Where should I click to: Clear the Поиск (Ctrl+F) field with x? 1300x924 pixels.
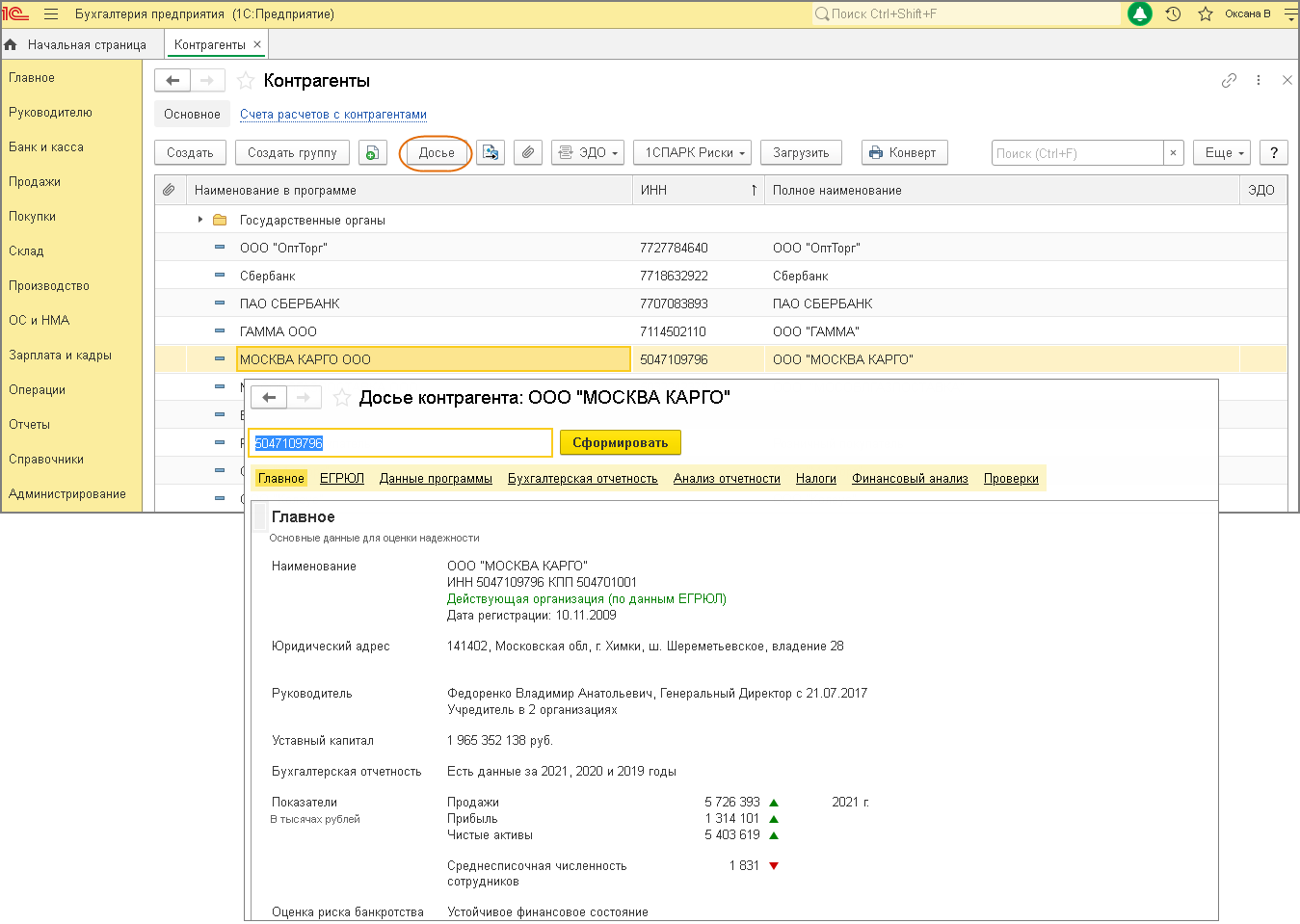point(1173,152)
